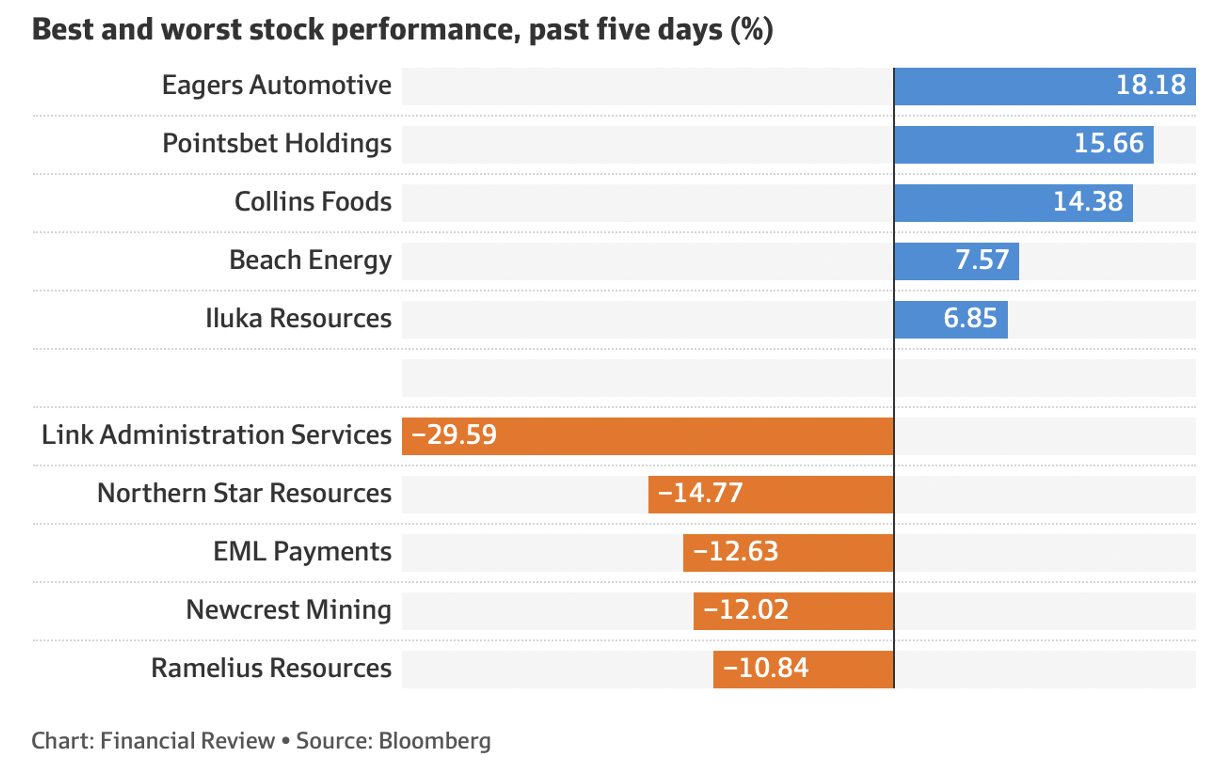Select the Link Administration Services label

(216, 436)
